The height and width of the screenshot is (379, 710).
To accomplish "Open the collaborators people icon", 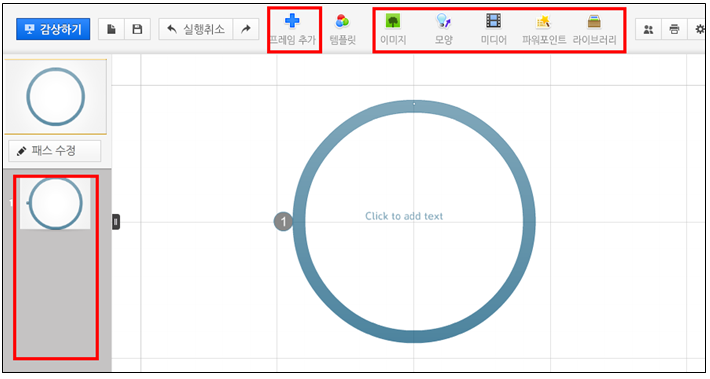I will (648, 29).
